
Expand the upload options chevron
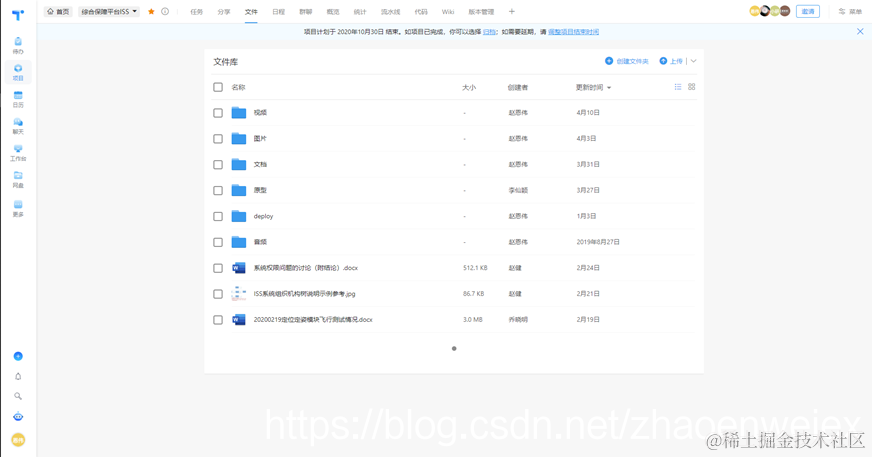pos(693,61)
